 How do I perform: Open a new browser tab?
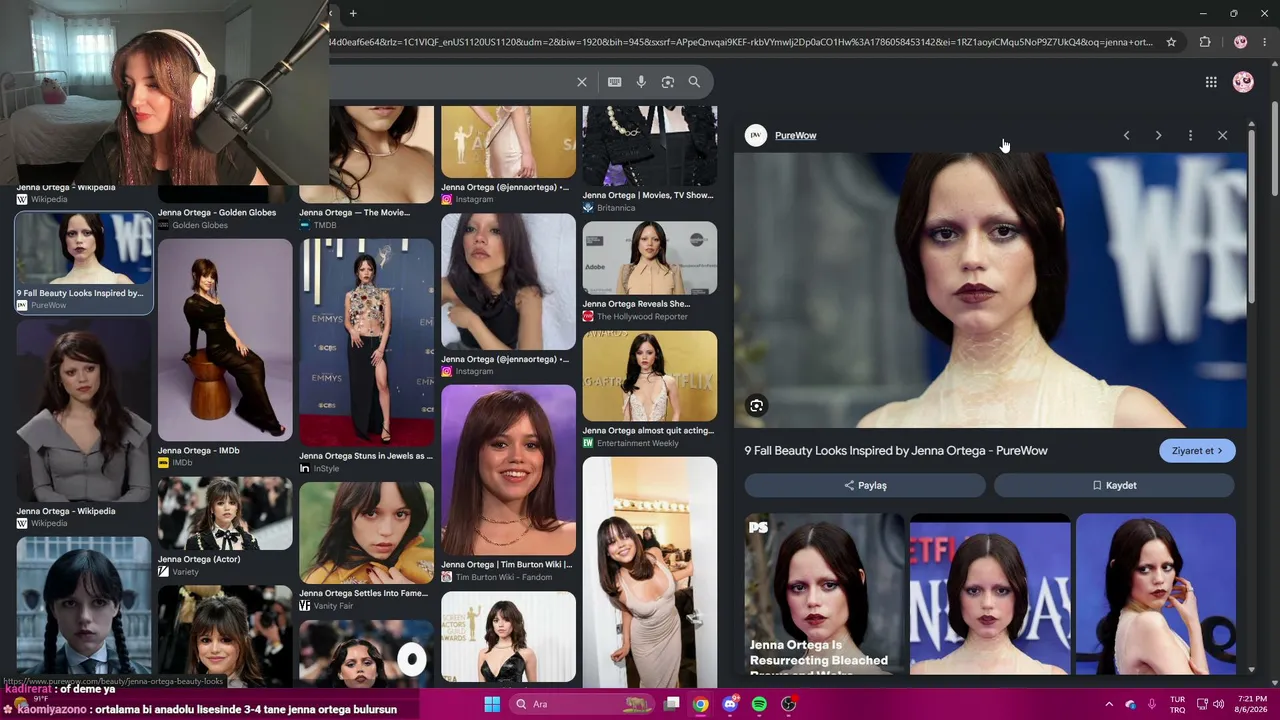(353, 13)
